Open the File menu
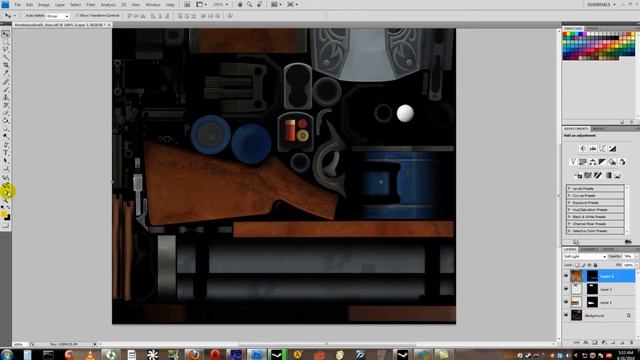The width and height of the screenshot is (640, 360). pos(18,5)
